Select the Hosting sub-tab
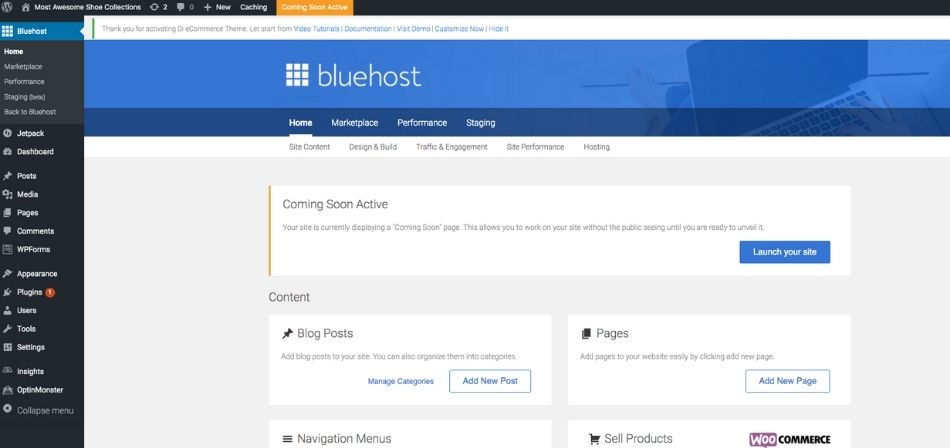This screenshot has width=950, height=448. pos(596,147)
